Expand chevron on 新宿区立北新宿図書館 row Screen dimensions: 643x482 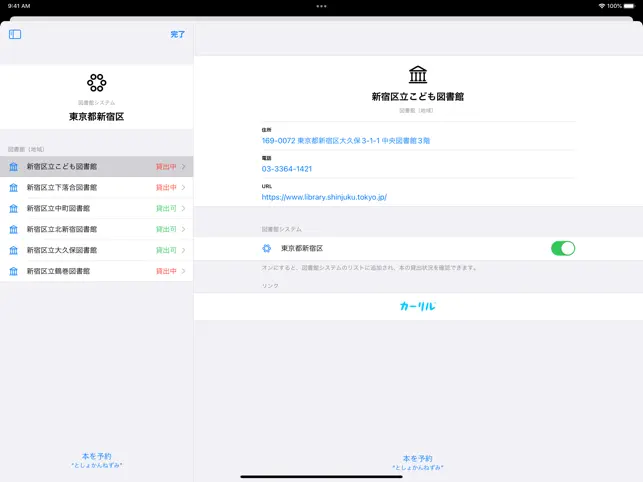183,229
